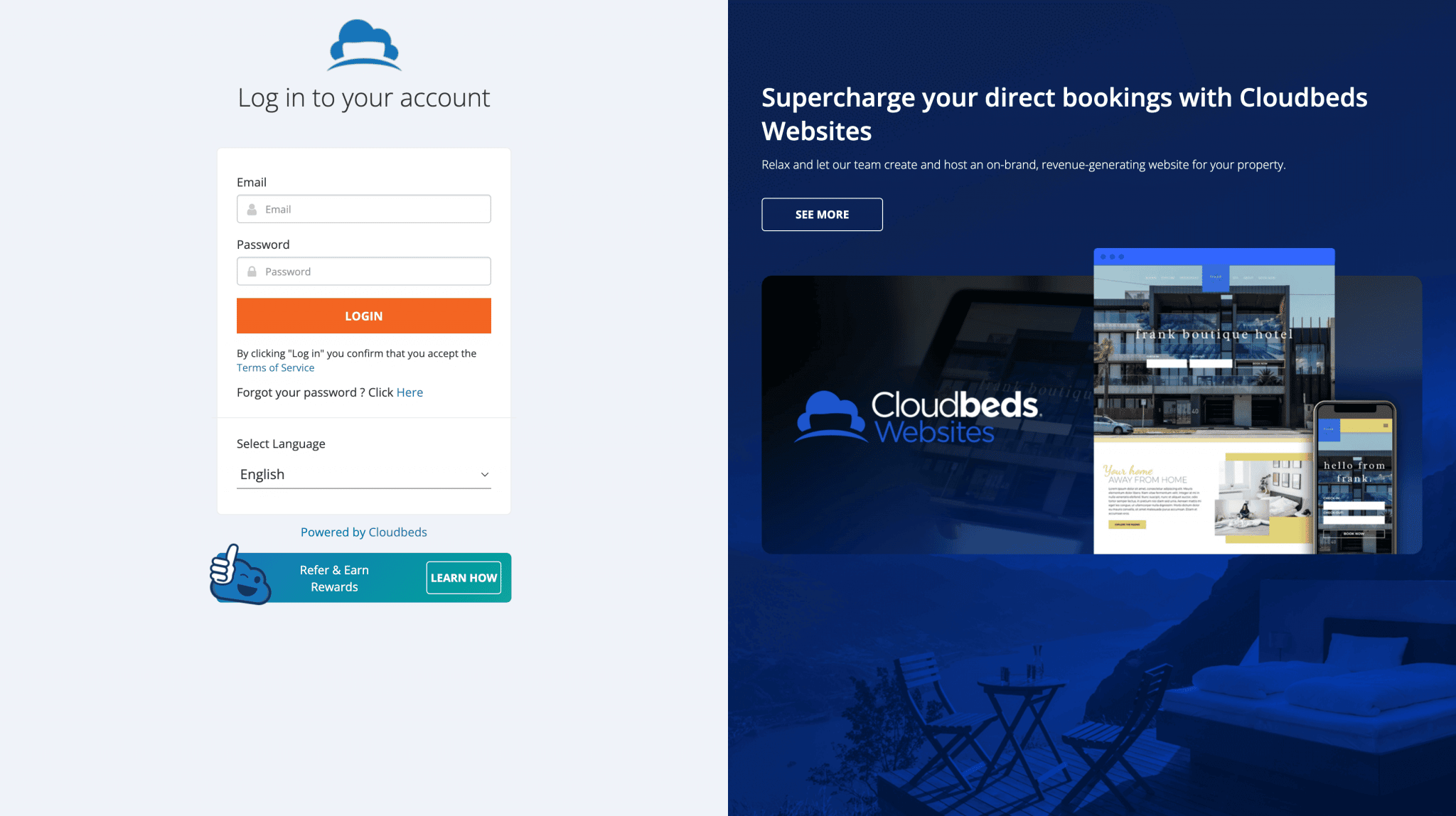
Task: Click the LEARN HOW button in referral banner
Action: tap(464, 577)
